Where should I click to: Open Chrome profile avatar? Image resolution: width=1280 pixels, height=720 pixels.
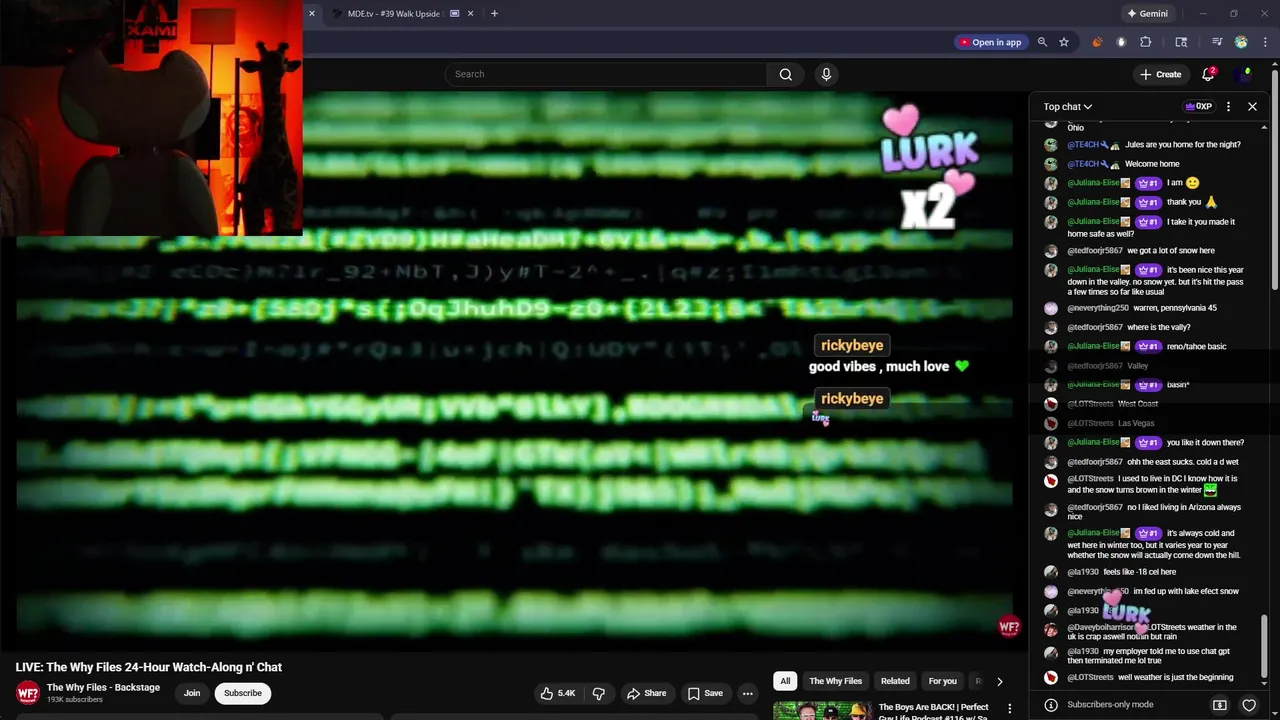[x=1241, y=42]
